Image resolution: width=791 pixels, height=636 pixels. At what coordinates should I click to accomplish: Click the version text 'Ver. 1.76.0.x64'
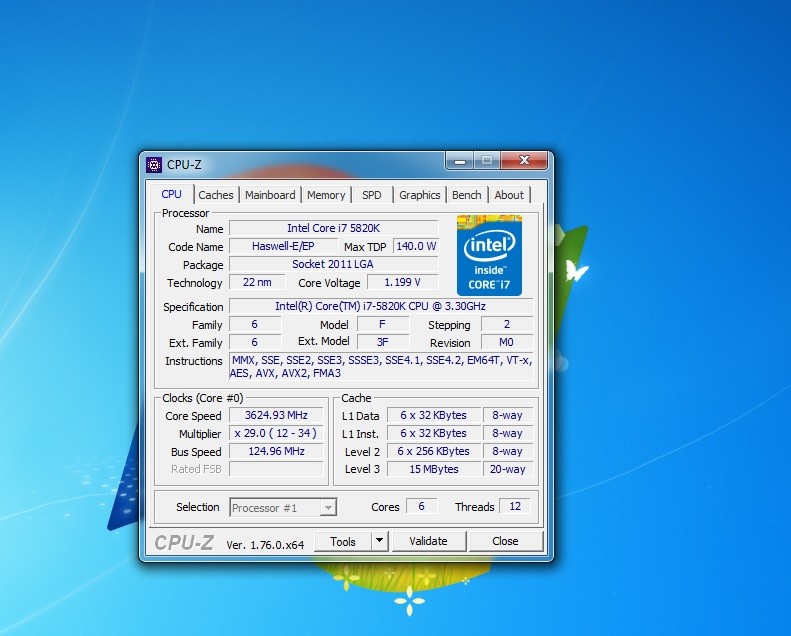(x=265, y=545)
